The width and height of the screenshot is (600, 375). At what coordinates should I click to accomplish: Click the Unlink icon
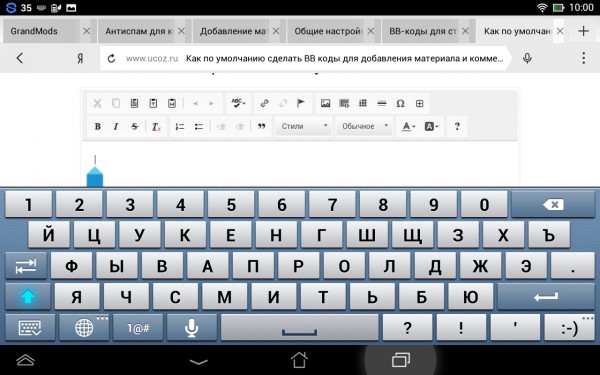(283, 103)
